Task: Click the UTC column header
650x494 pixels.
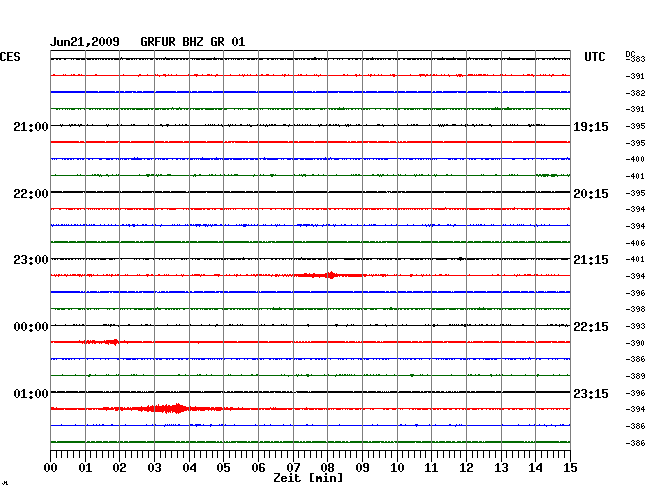Action: tap(594, 57)
